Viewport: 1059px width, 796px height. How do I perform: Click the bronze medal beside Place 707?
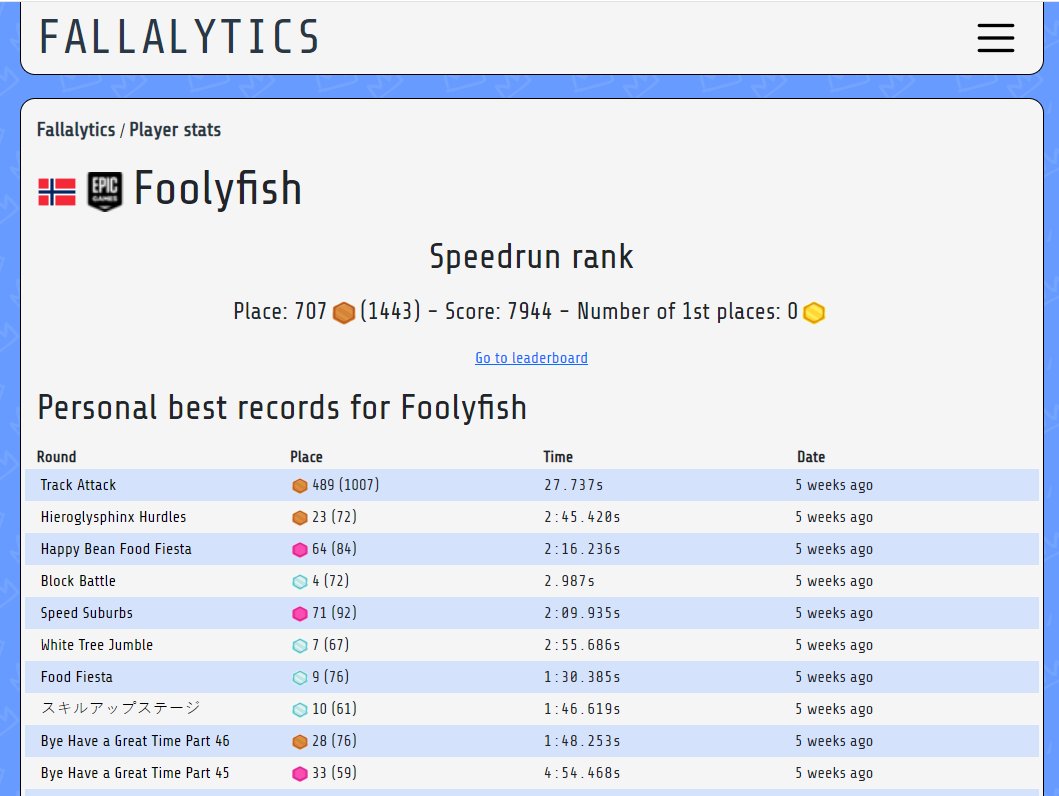344,312
